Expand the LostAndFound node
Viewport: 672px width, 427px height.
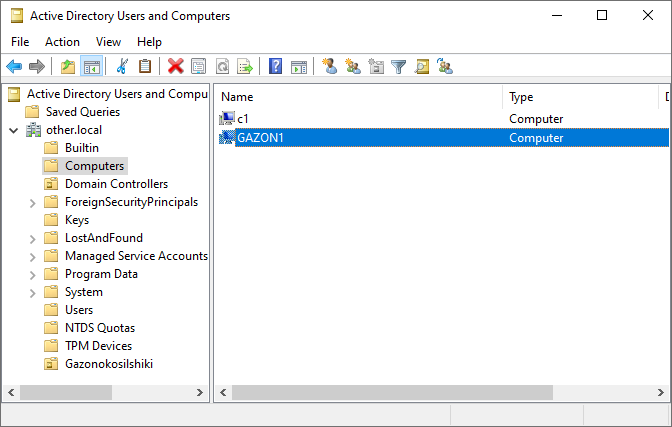pos(33,239)
